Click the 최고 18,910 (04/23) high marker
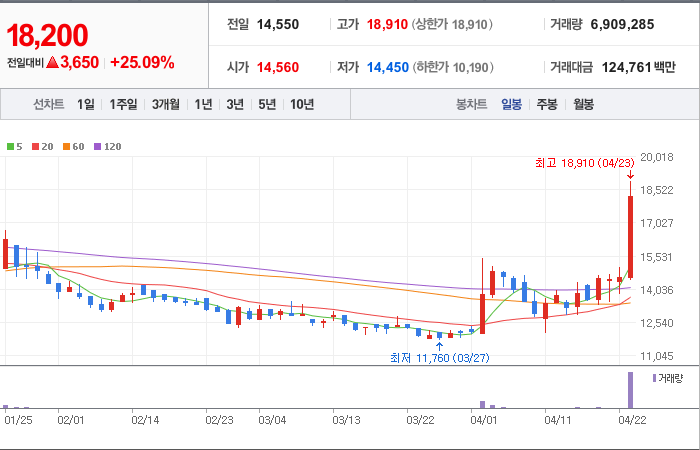The height and width of the screenshot is (450, 700). pyautogui.click(x=584, y=163)
